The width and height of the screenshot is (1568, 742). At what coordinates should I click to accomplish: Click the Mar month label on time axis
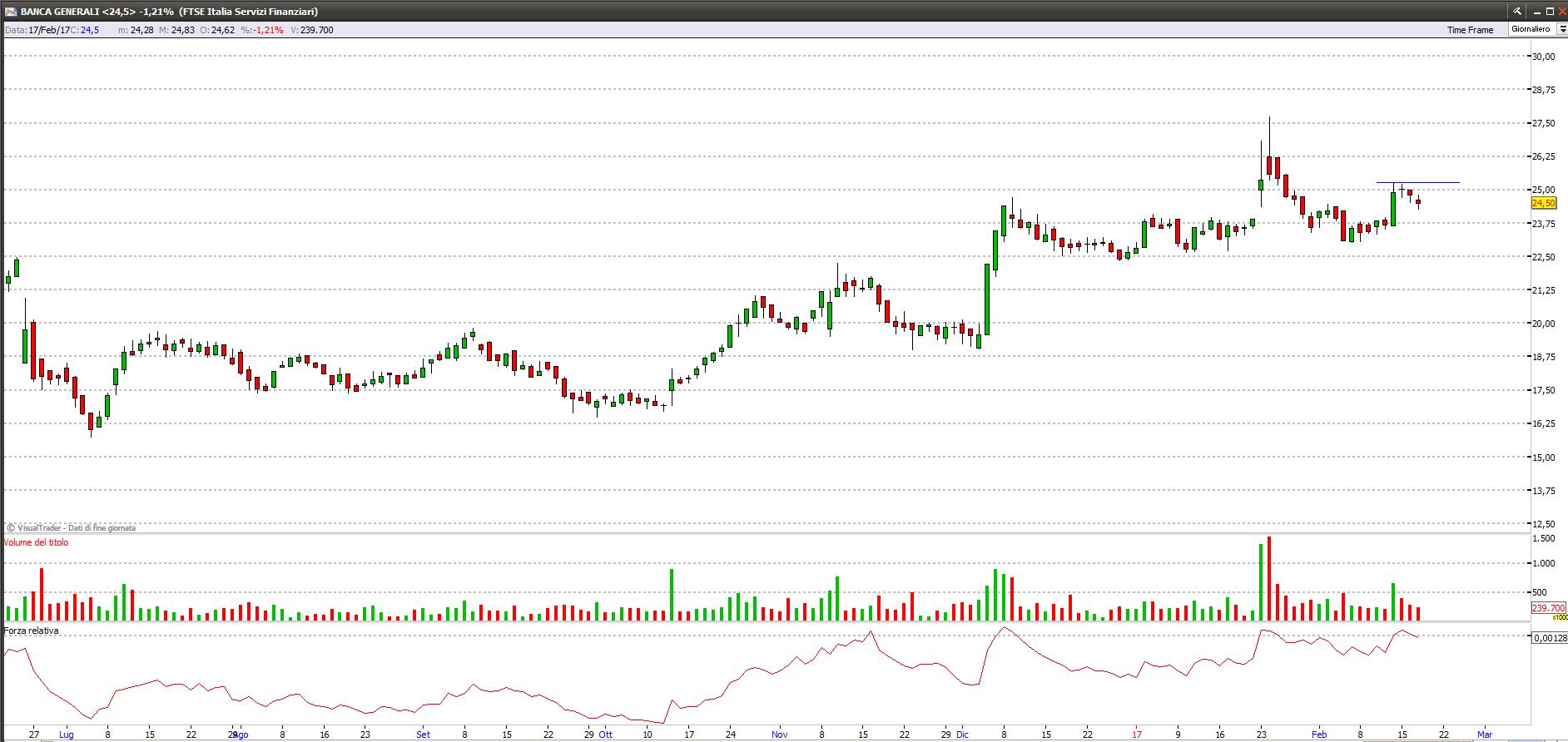[x=1485, y=735]
